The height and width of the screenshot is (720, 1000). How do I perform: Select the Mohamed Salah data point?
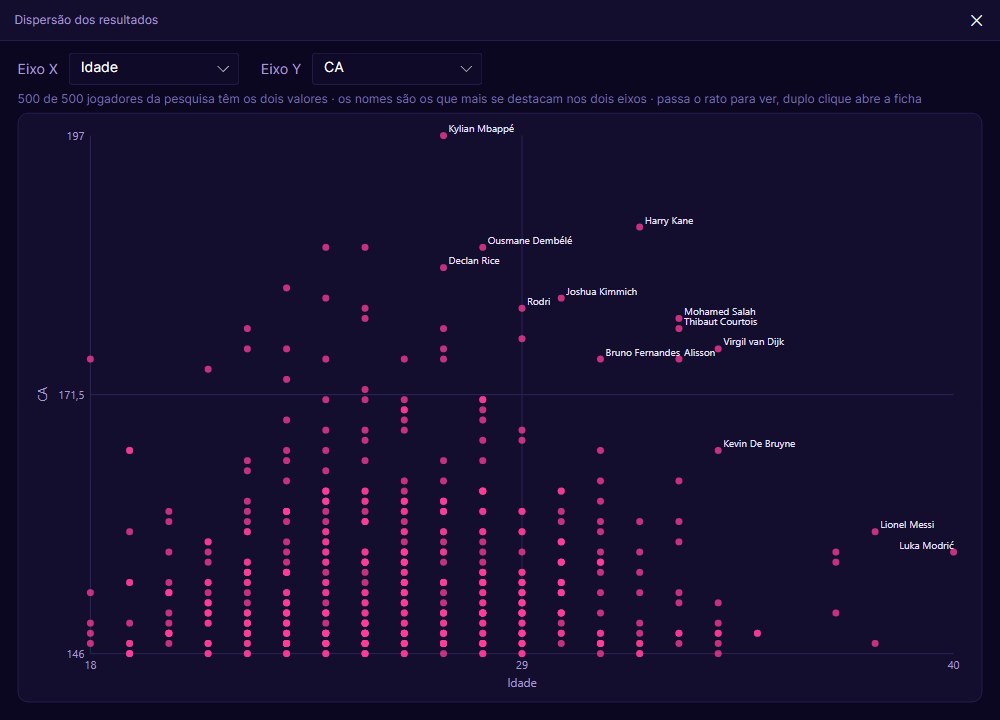(679, 318)
